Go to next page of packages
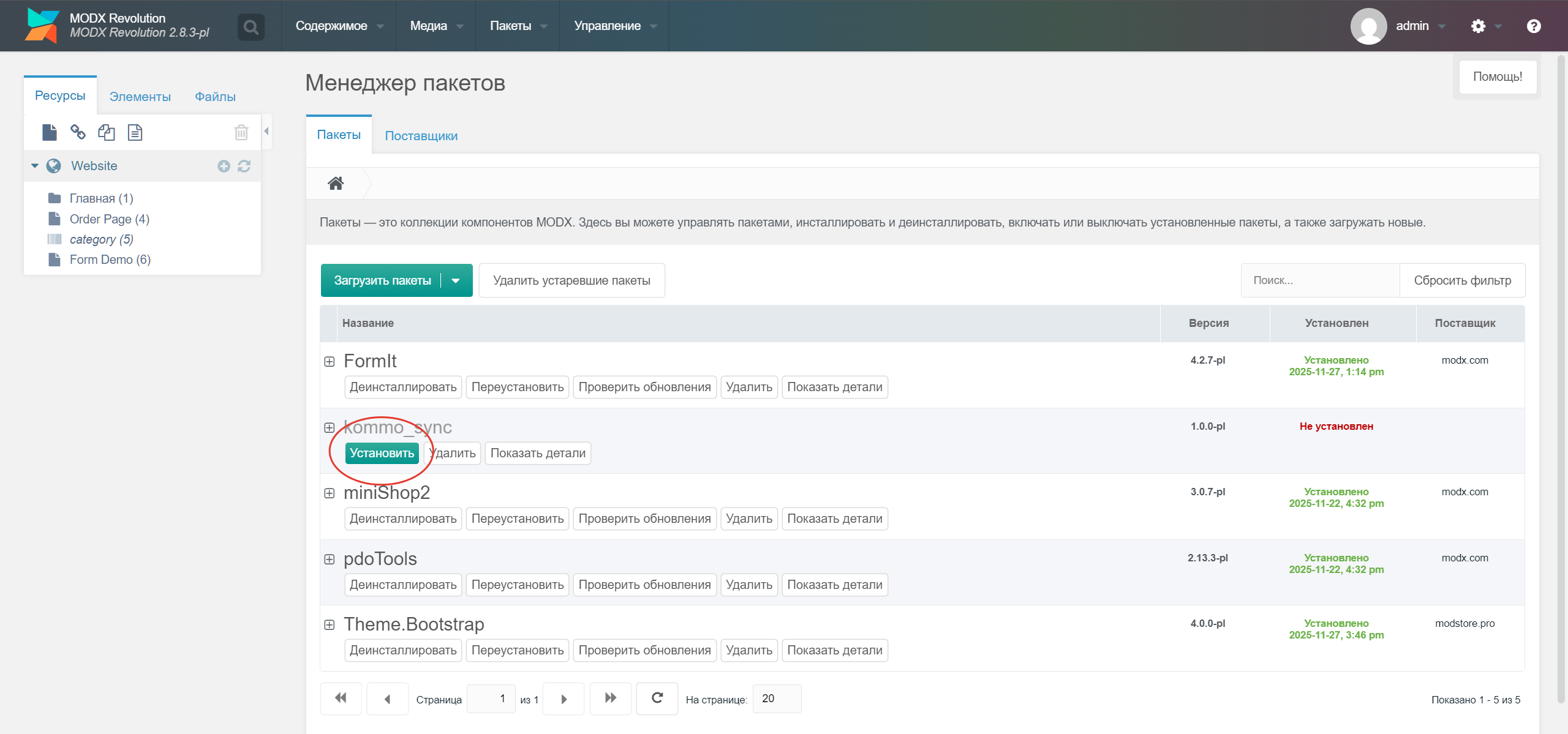 click(x=563, y=698)
